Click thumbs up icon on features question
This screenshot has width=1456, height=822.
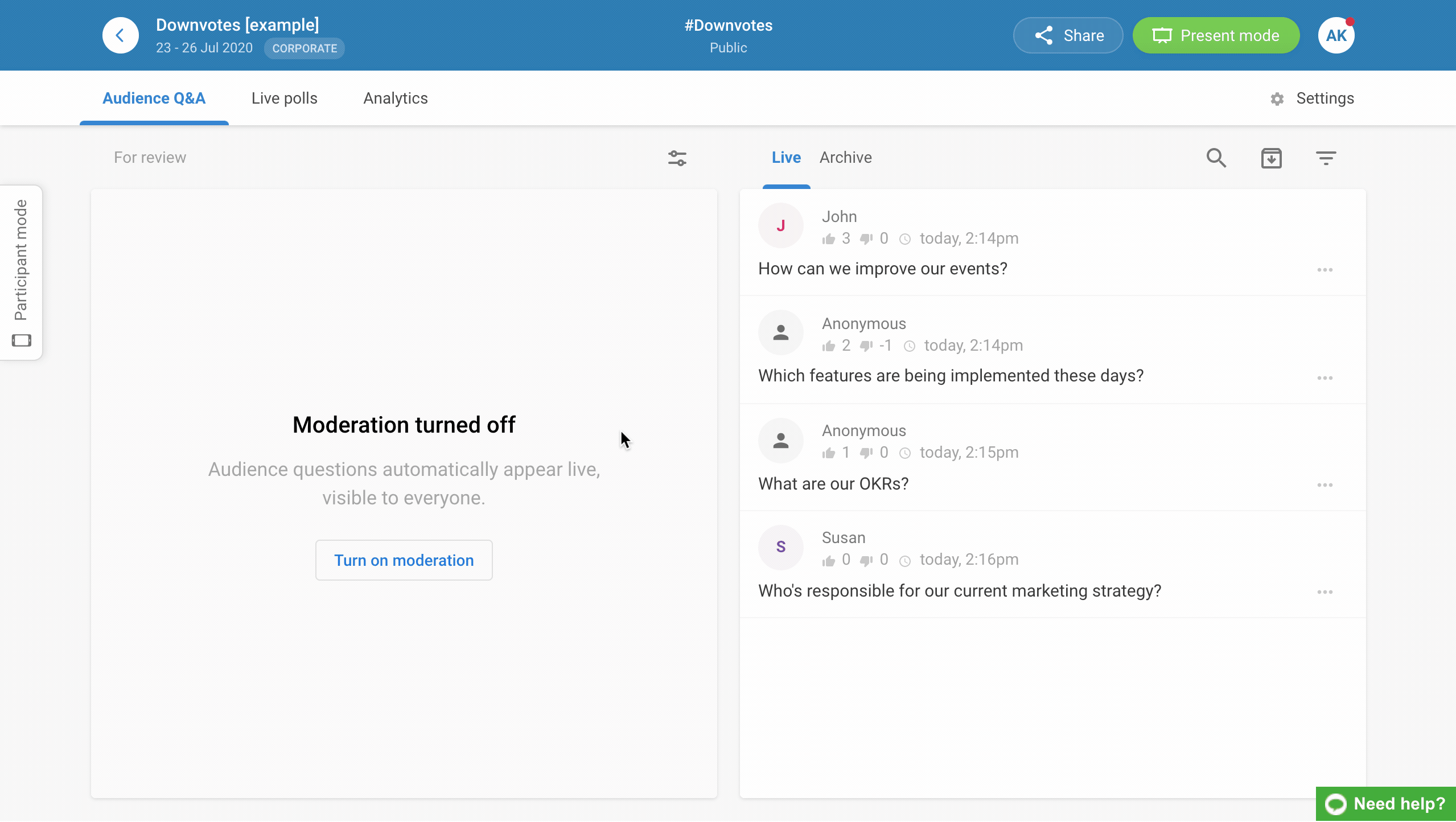[x=828, y=346]
